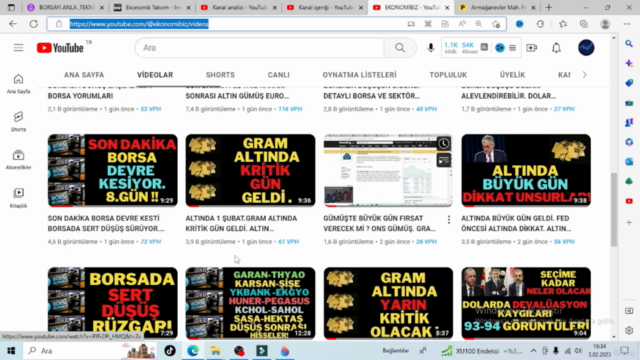Screen dimensions: 640x360
Task: Open the browser profile icon
Action: click(x=605, y=24)
